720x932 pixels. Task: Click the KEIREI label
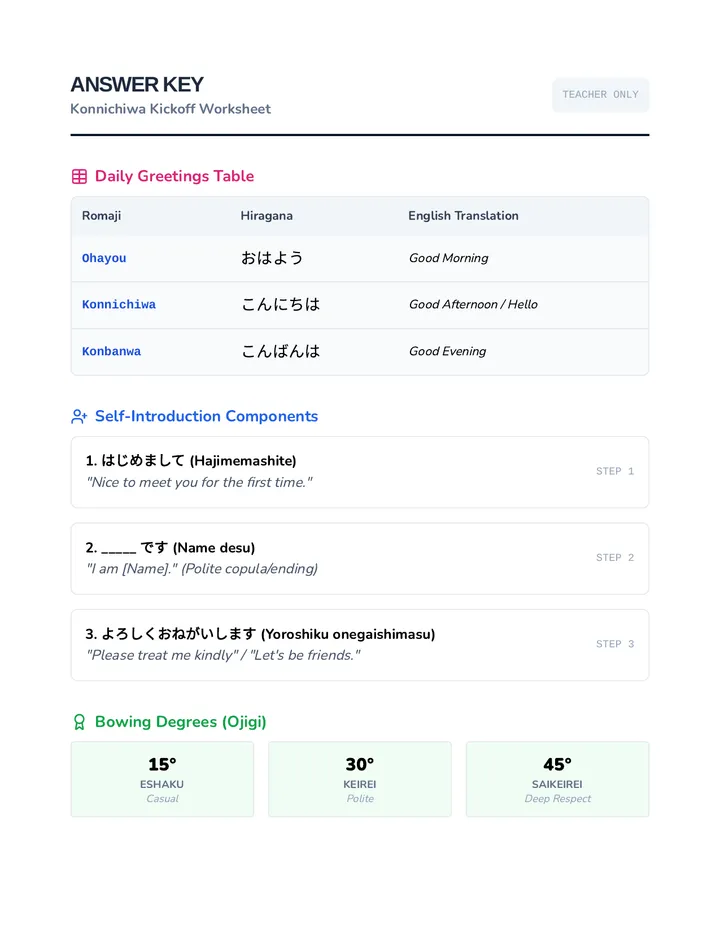[x=360, y=785]
